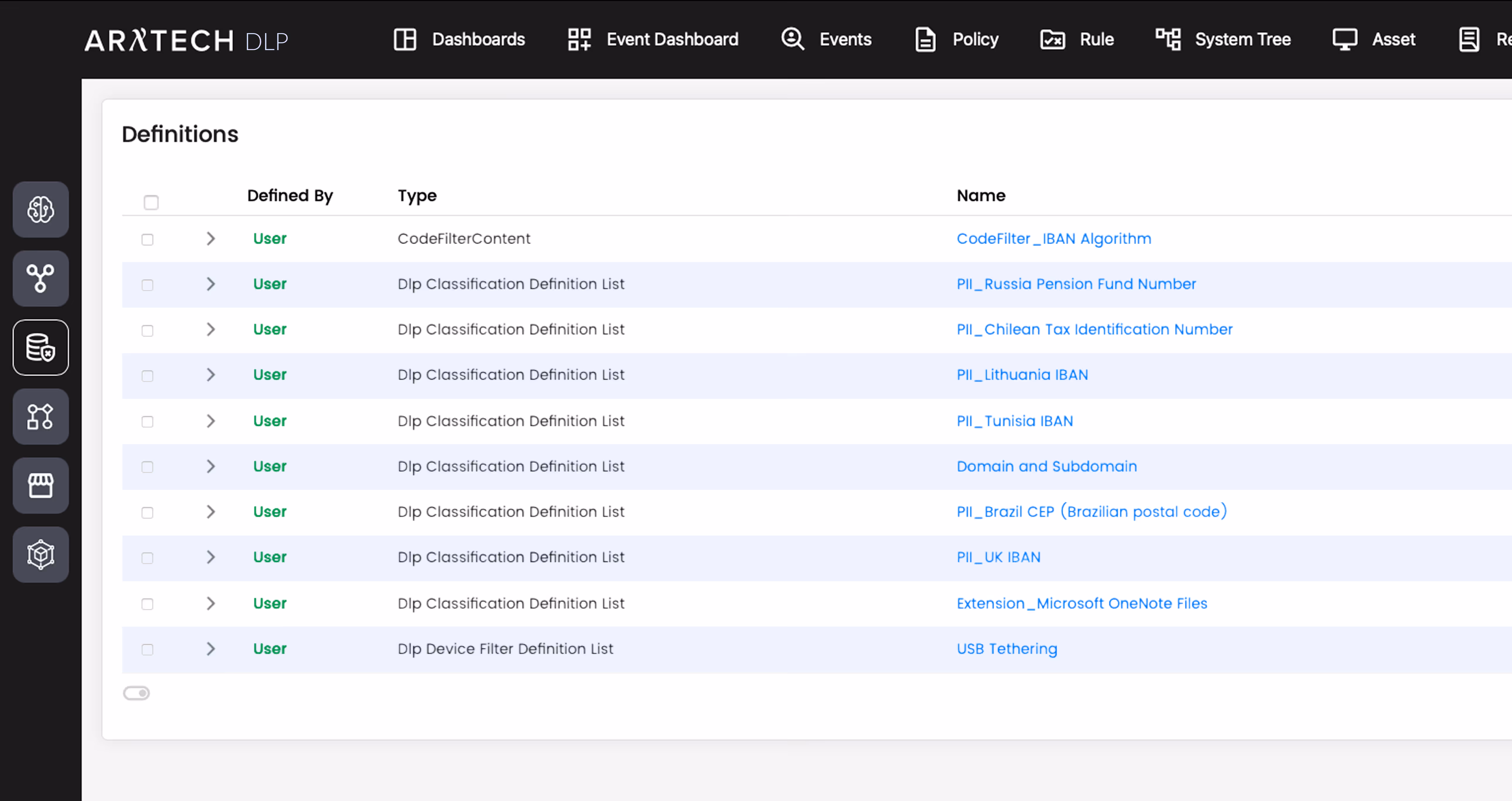Viewport: 1512px width, 801px height.
Task: Tick checkbox for CodeFilter_IBAN Algorithm row
Action: coord(147,239)
